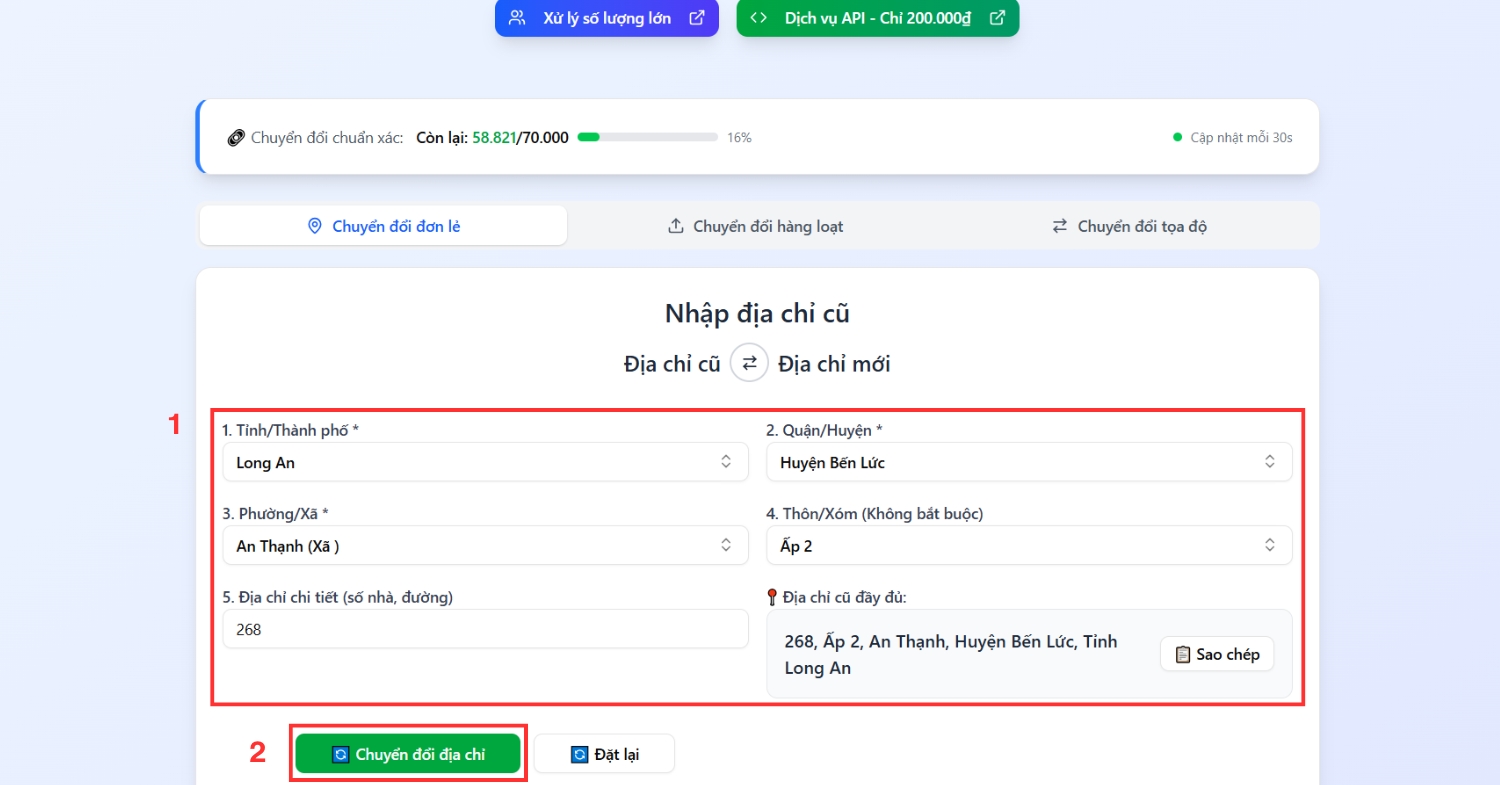Click the location pin icon on single conversion tab

coord(315,226)
